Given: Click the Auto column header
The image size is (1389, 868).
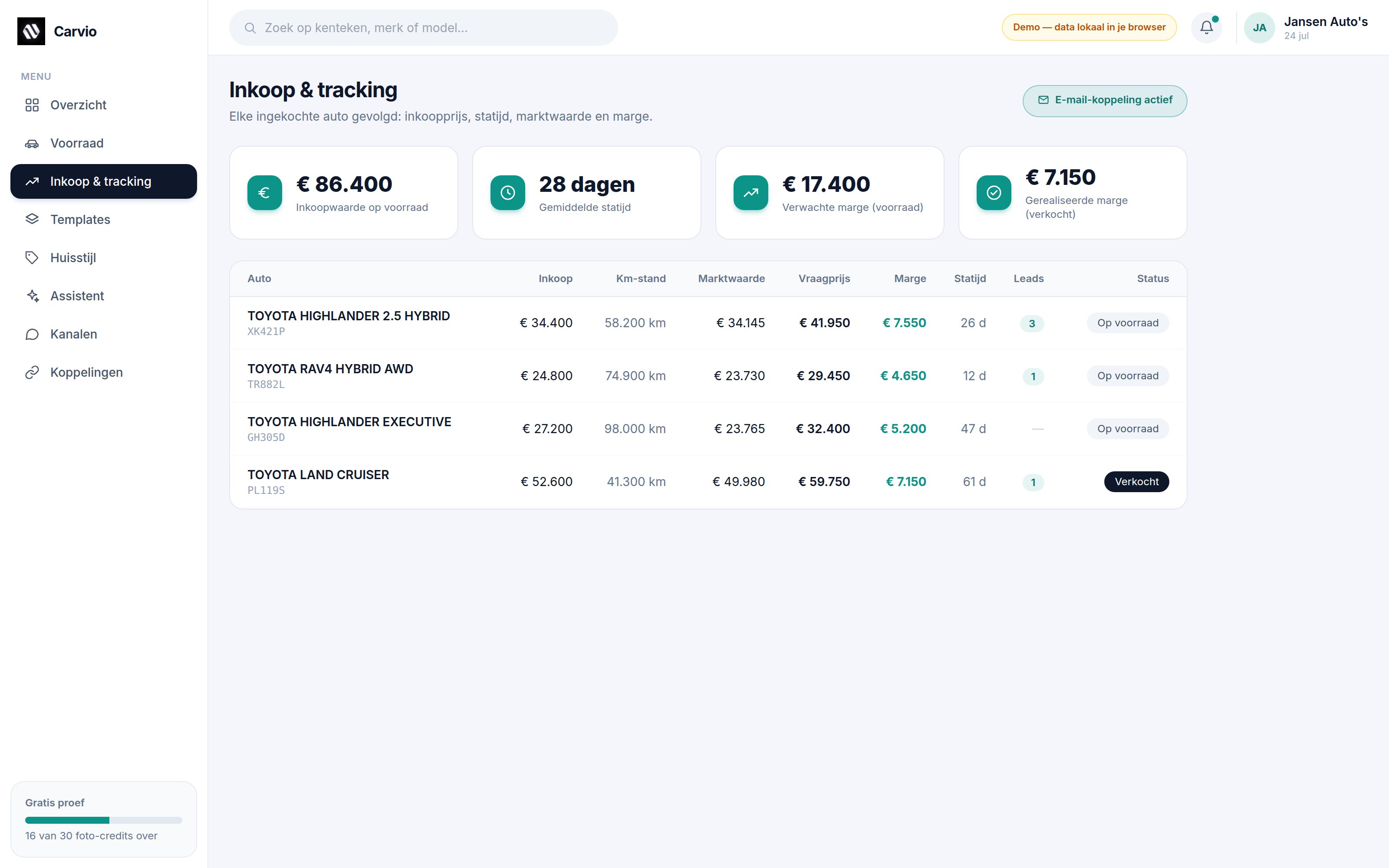Looking at the screenshot, I should [260, 279].
